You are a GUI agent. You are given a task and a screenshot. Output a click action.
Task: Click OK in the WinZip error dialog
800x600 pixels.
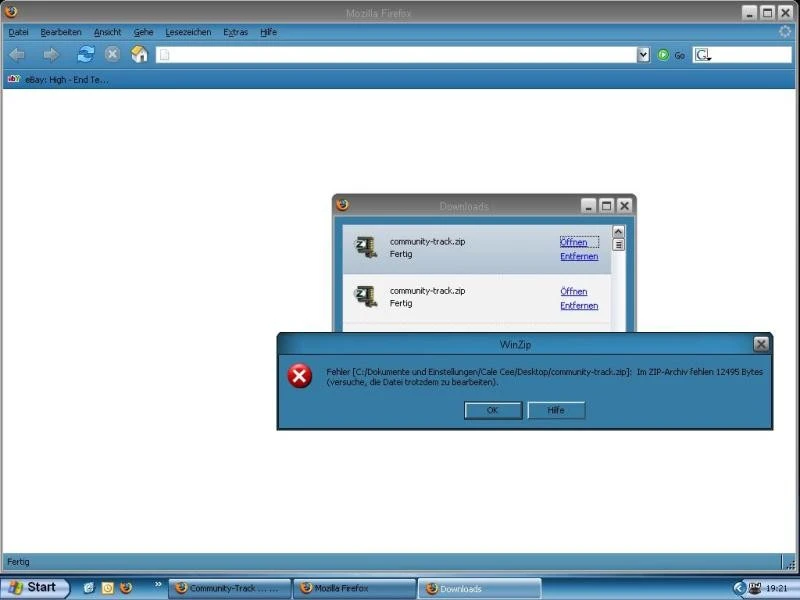click(492, 410)
